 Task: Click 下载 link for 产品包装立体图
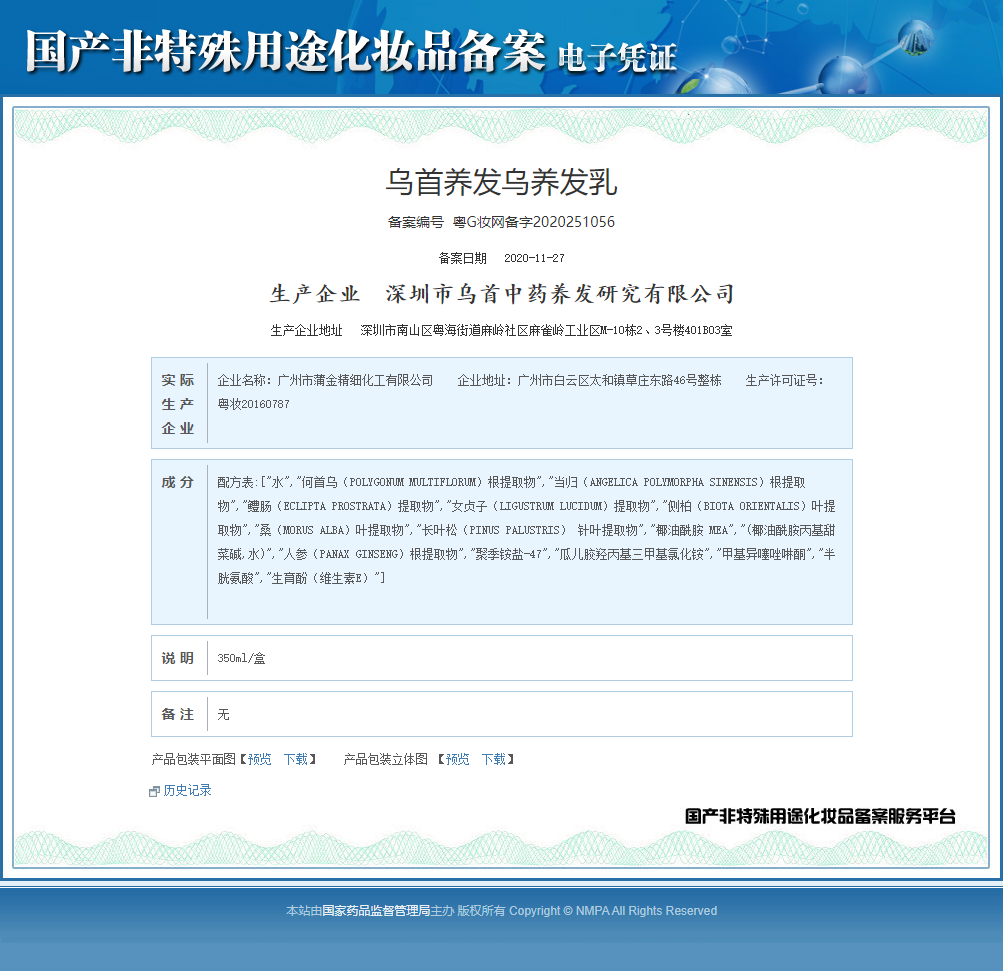click(x=494, y=759)
